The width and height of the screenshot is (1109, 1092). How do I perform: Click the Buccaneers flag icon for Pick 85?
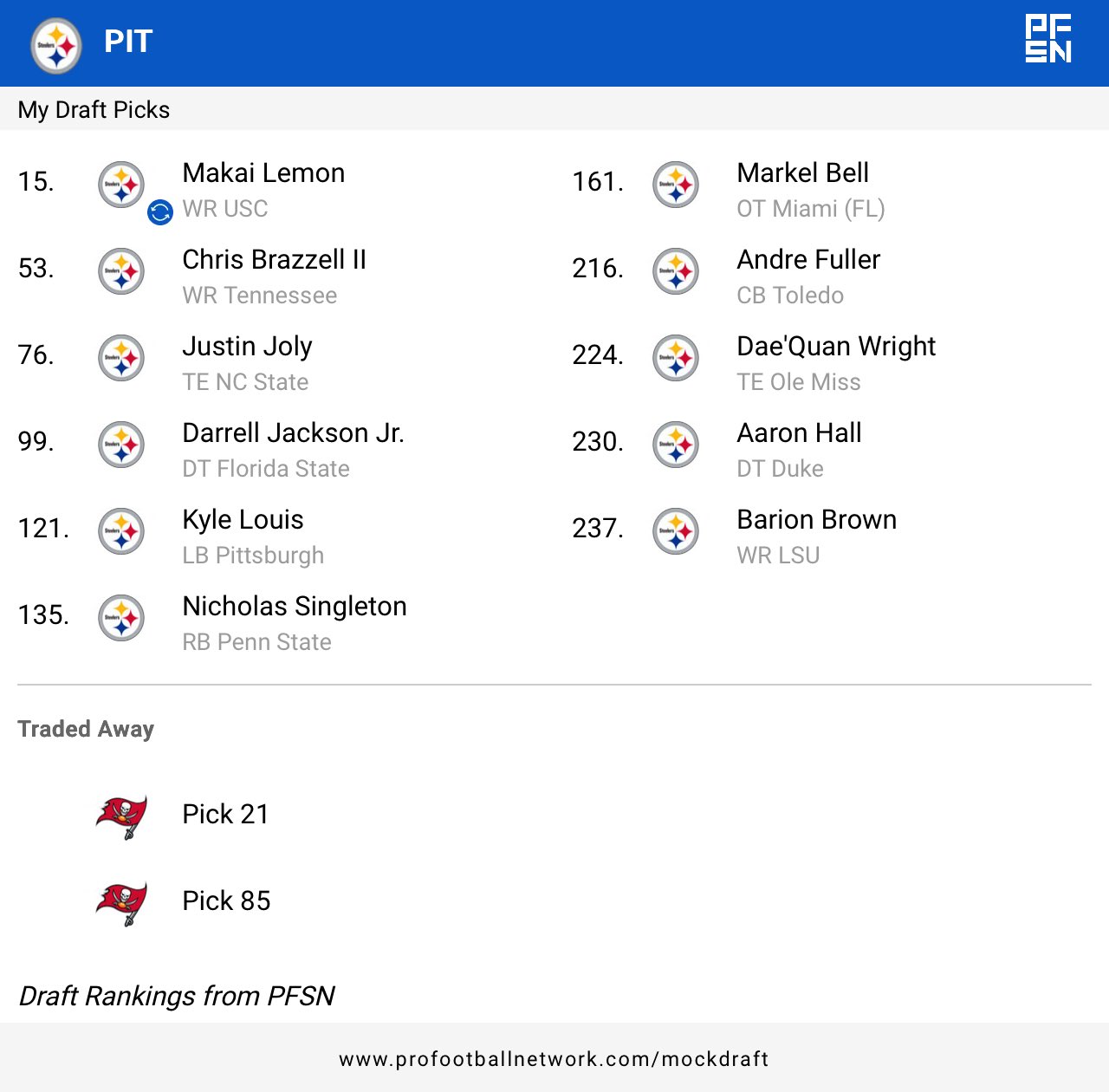(x=121, y=903)
